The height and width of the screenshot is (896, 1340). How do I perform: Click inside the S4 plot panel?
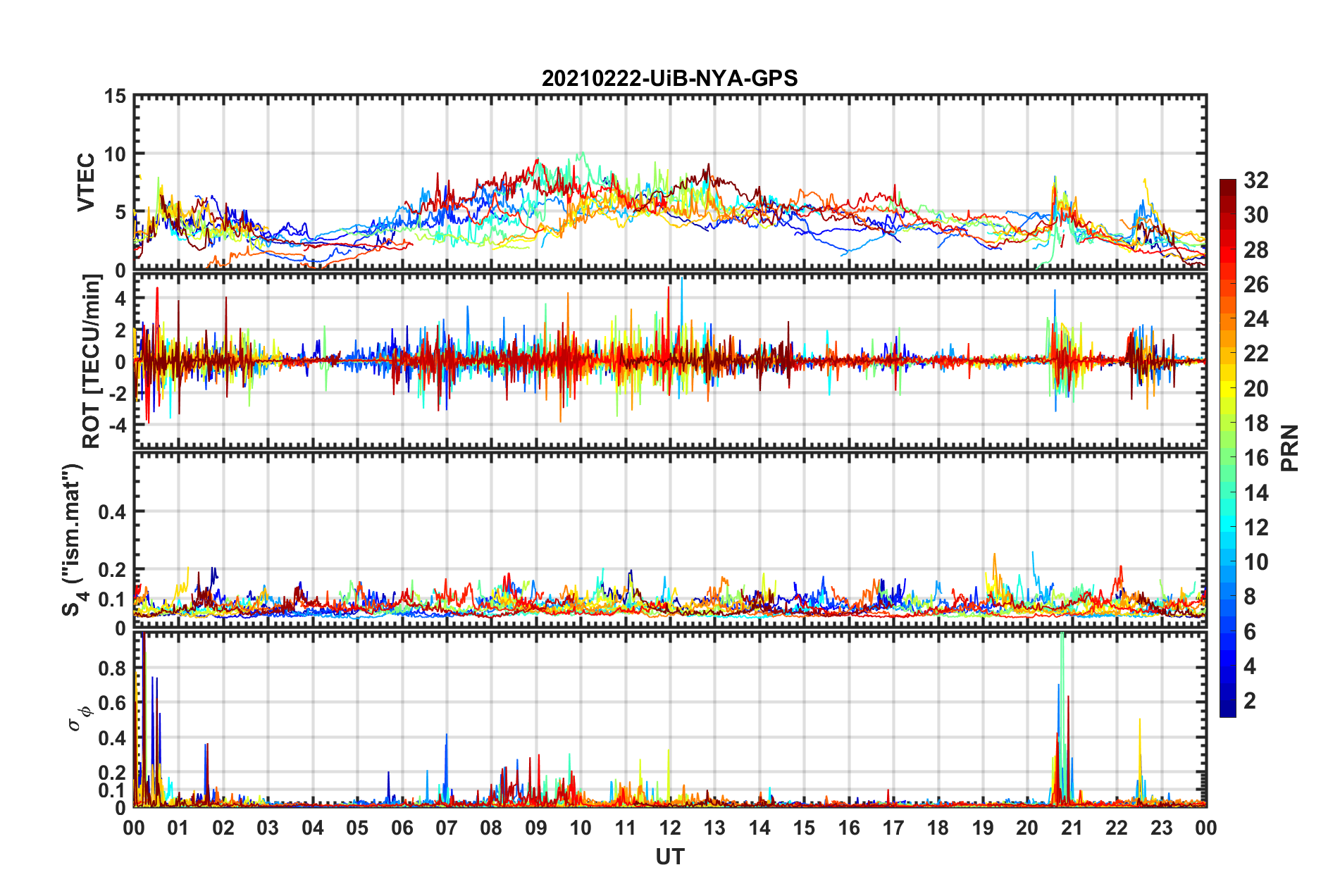point(670,540)
